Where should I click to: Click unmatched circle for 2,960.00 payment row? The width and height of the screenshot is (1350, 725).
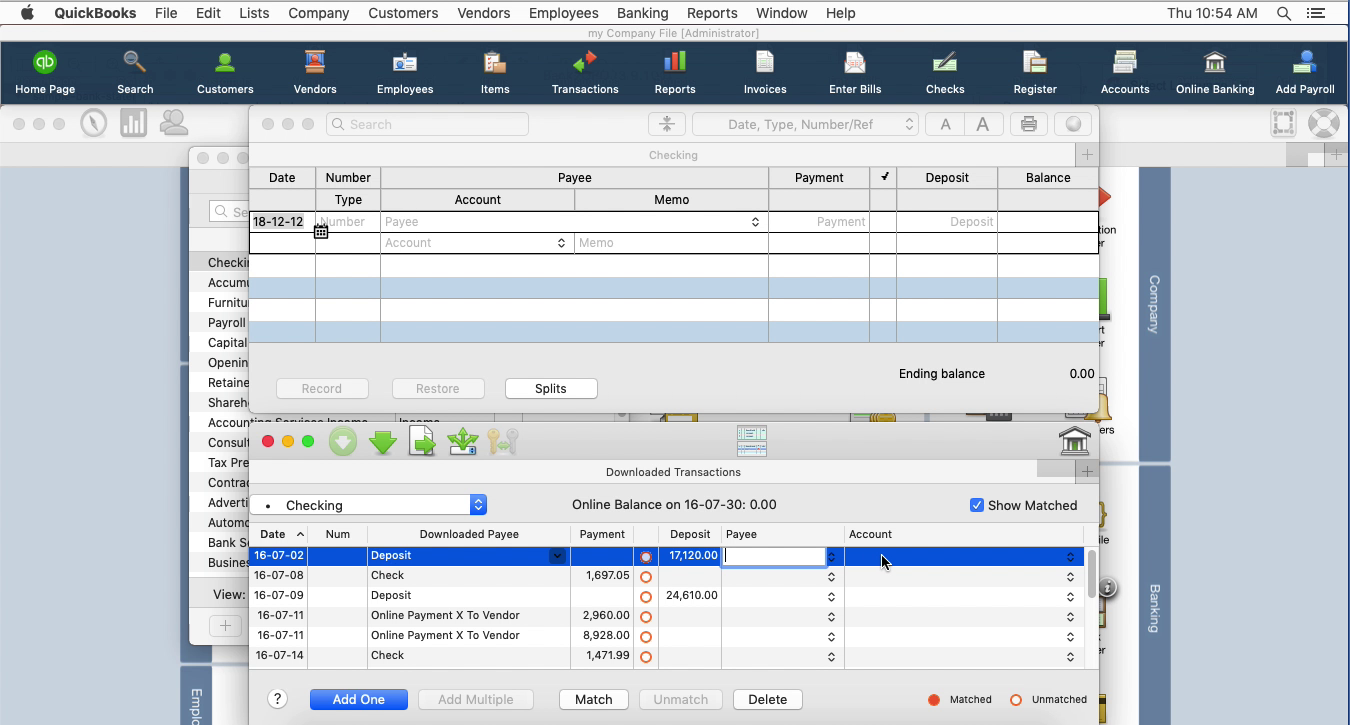pyautogui.click(x=646, y=617)
